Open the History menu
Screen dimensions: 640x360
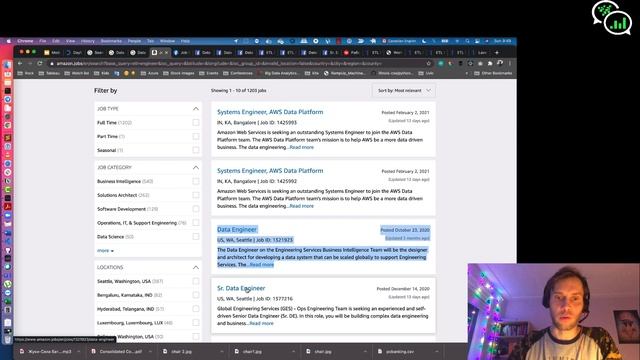click(88, 41)
